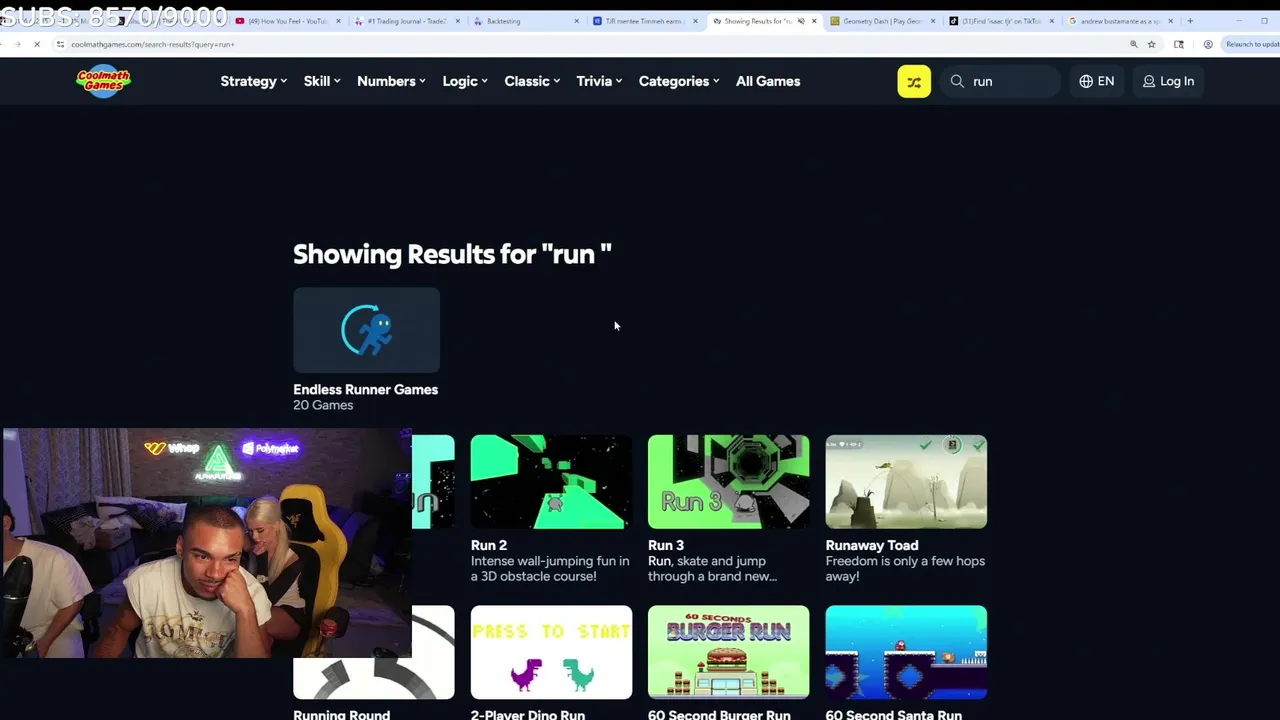Click the "20 Games" count text
The image size is (1280, 720).
click(323, 405)
